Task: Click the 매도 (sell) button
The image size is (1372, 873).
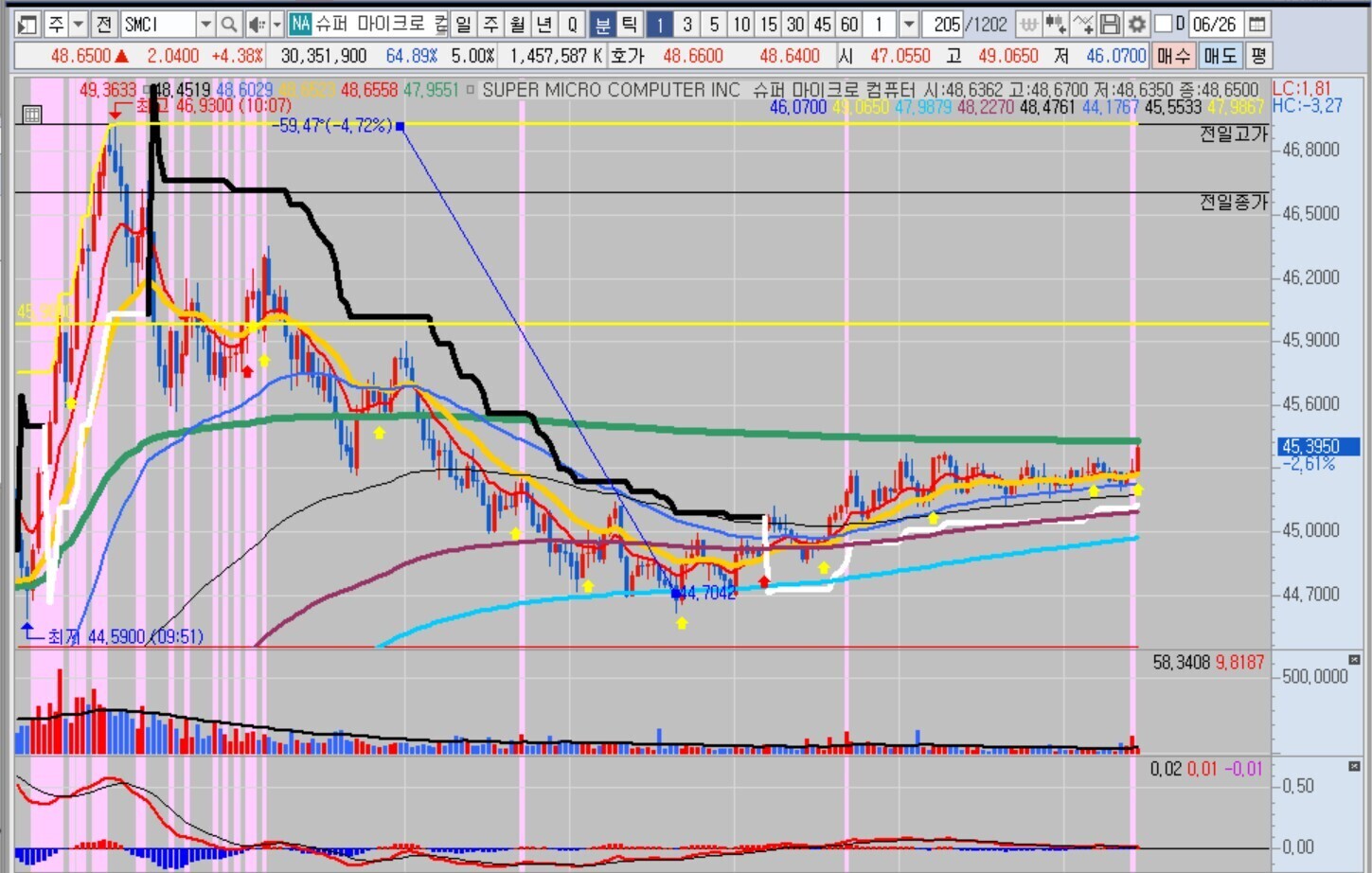Action: tap(1220, 56)
